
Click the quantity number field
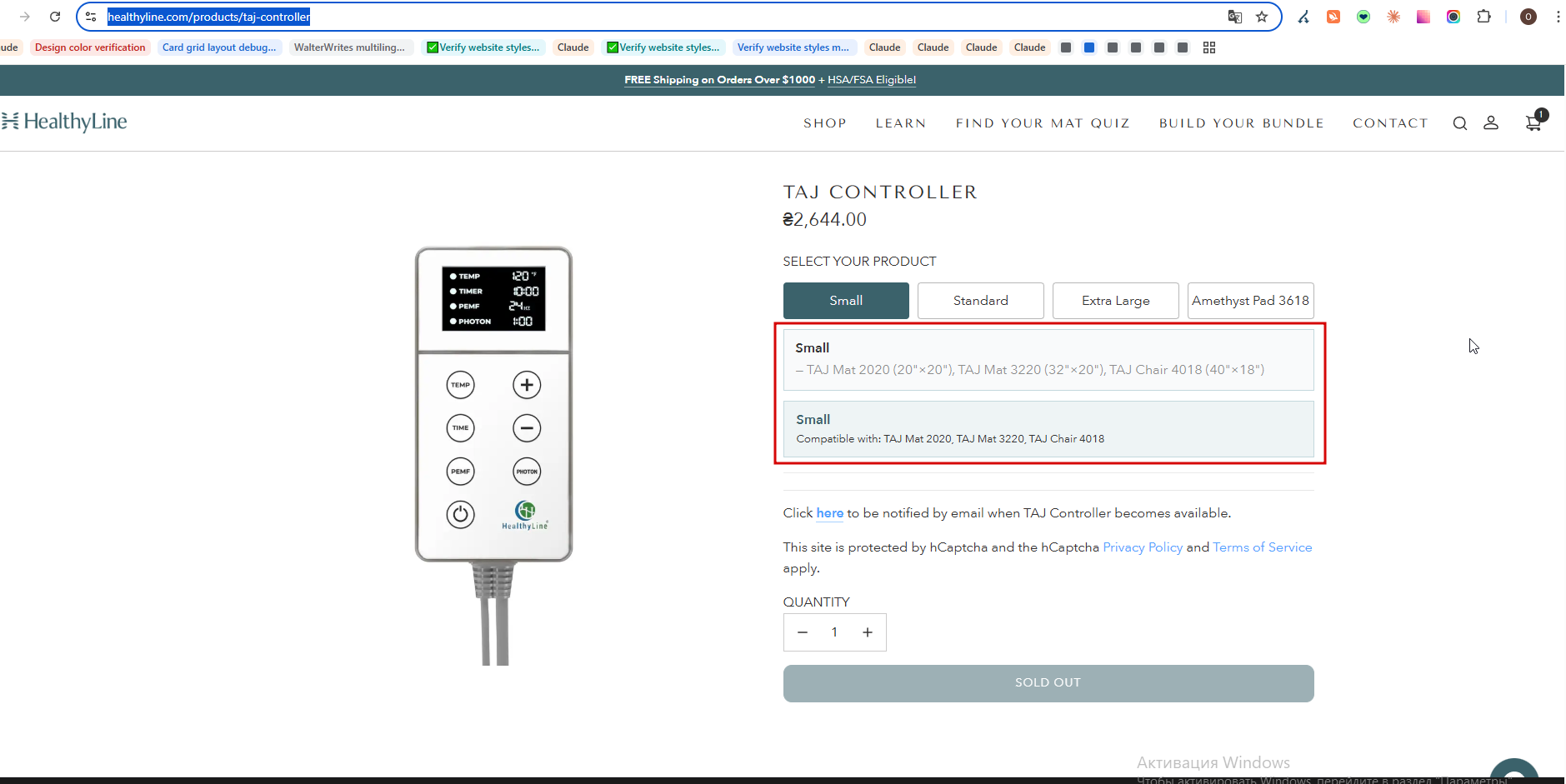point(834,632)
